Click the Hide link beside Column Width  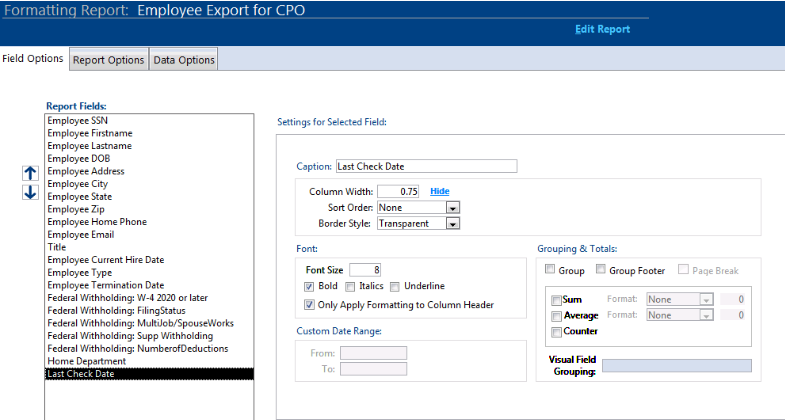click(440, 191)
